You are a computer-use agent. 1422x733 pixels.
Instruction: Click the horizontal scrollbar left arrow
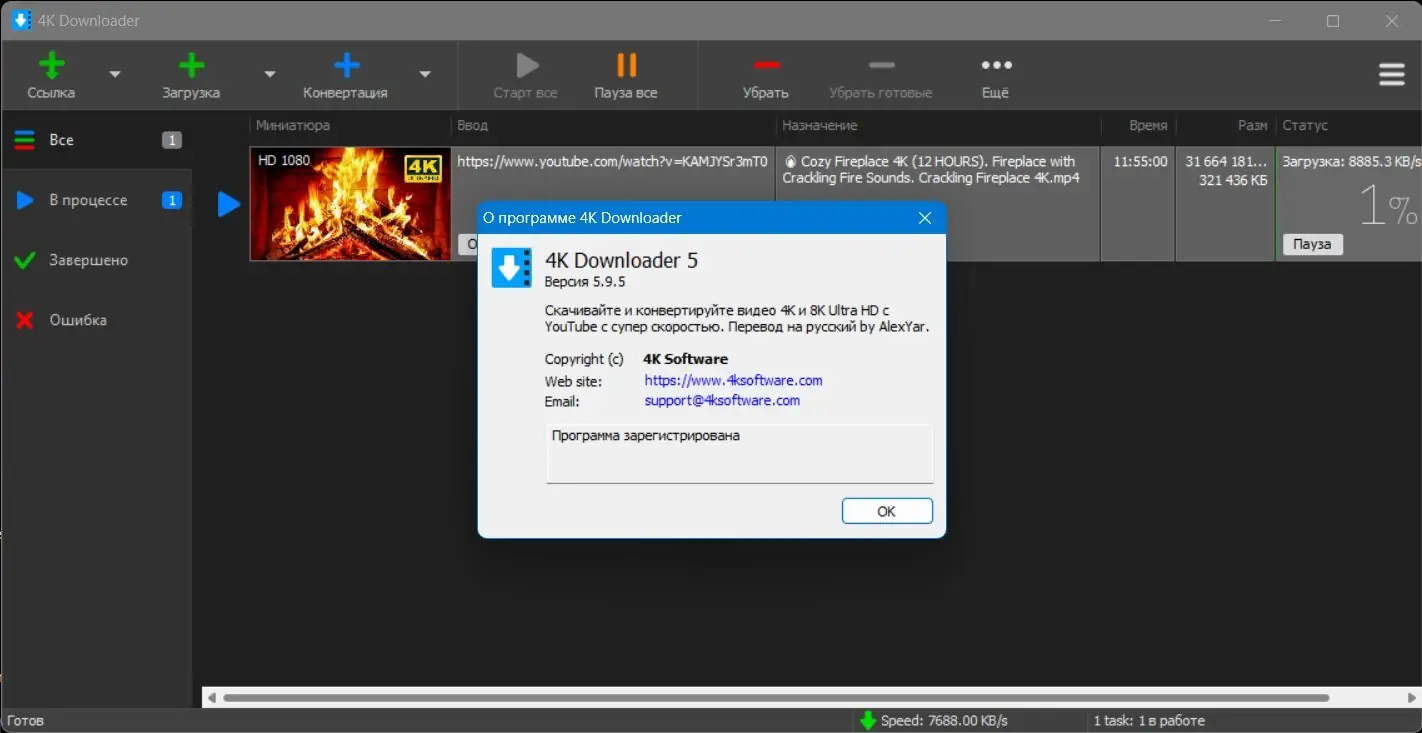[212, 698]
